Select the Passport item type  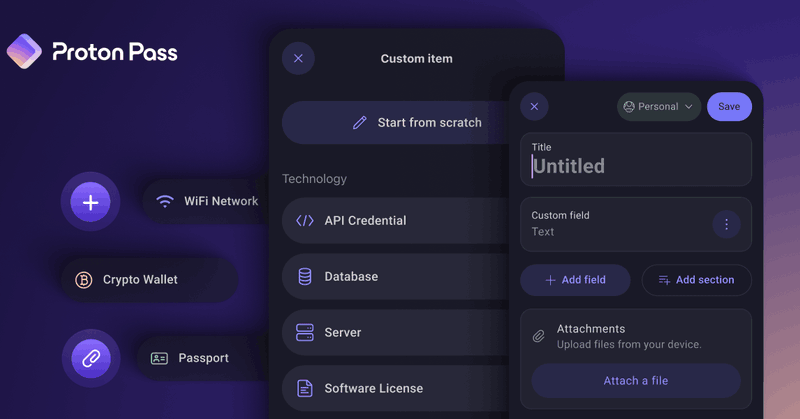203,358
